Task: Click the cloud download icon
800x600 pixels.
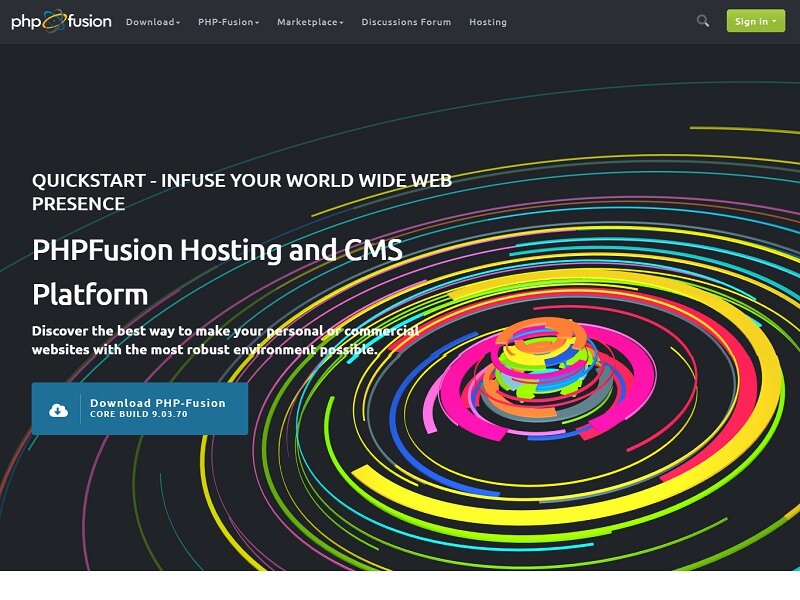Action: pos(58,410)
